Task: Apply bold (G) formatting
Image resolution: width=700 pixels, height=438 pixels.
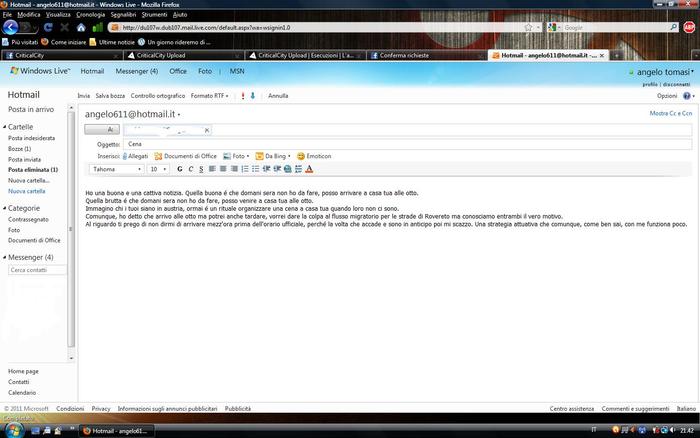Action: (179, 169)
